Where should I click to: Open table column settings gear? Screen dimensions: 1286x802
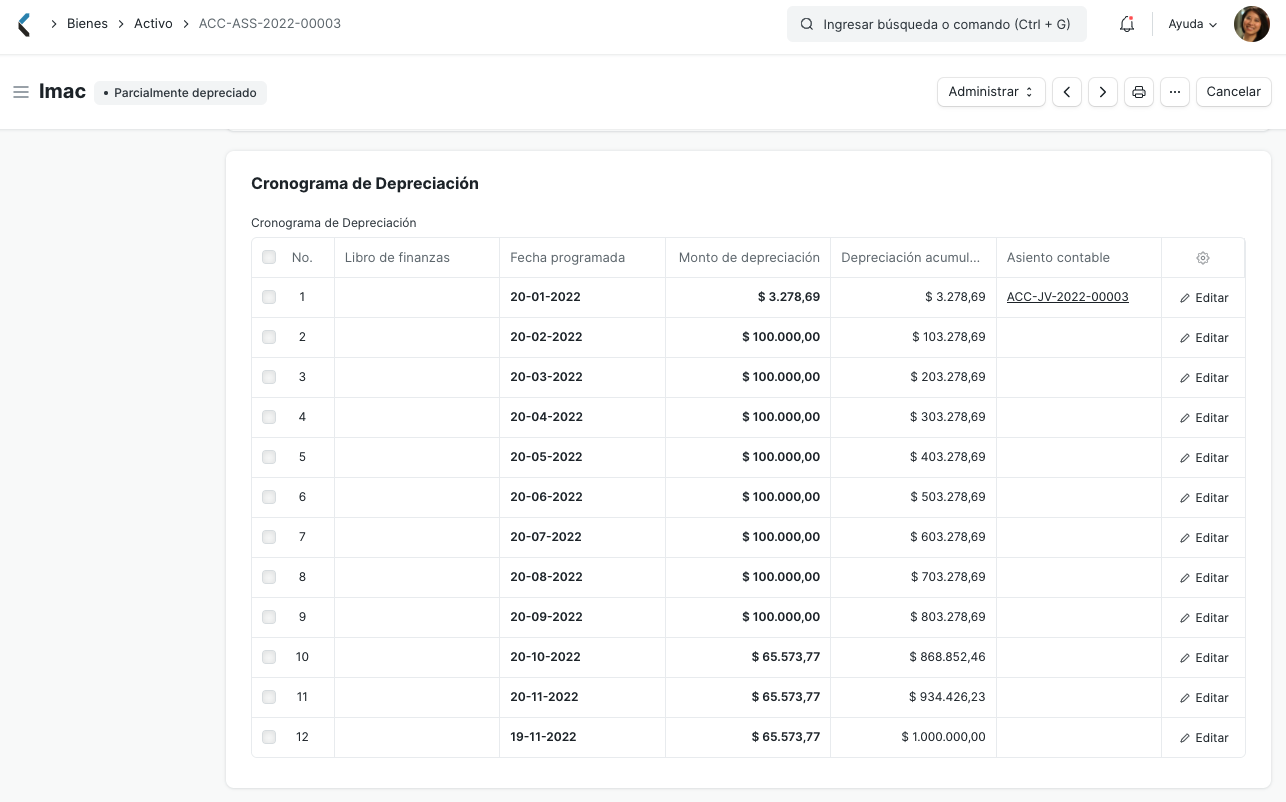click(1203, 258)
